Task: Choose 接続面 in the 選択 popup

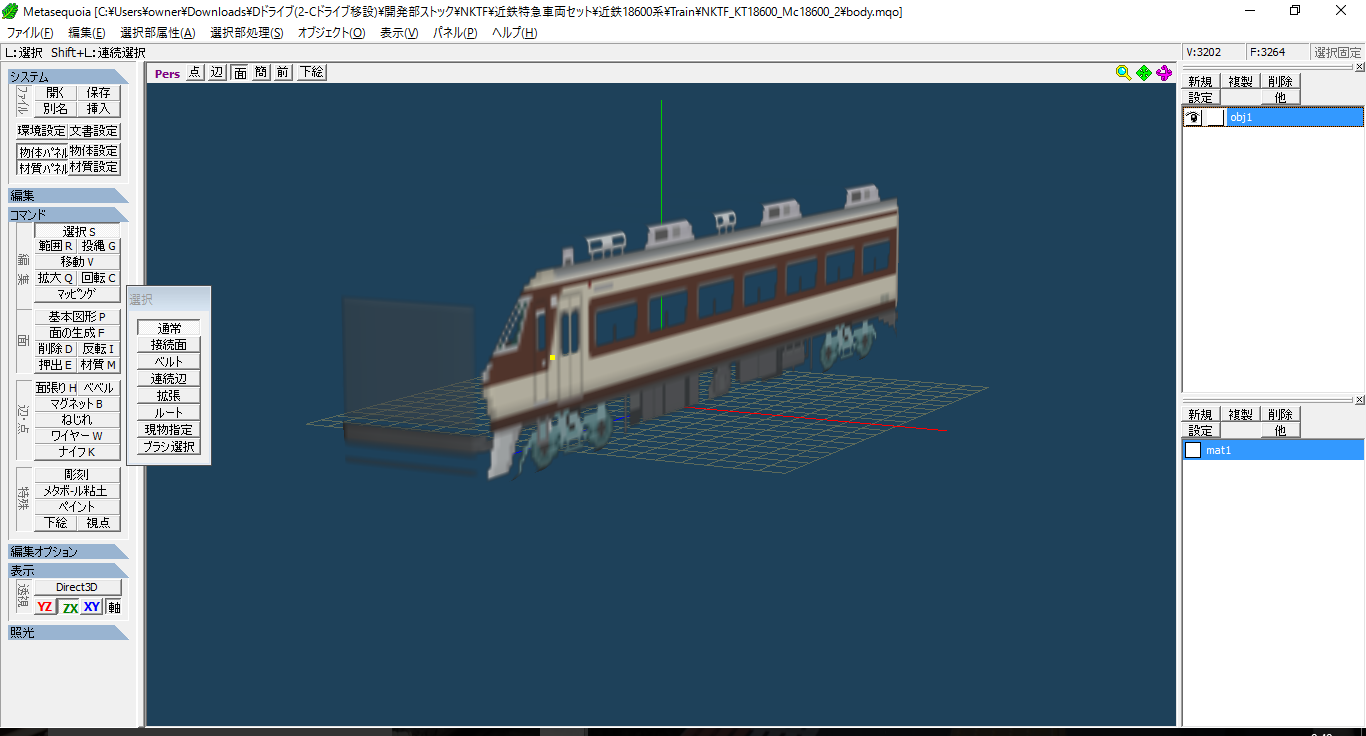Action: click(x=169, y=344)
